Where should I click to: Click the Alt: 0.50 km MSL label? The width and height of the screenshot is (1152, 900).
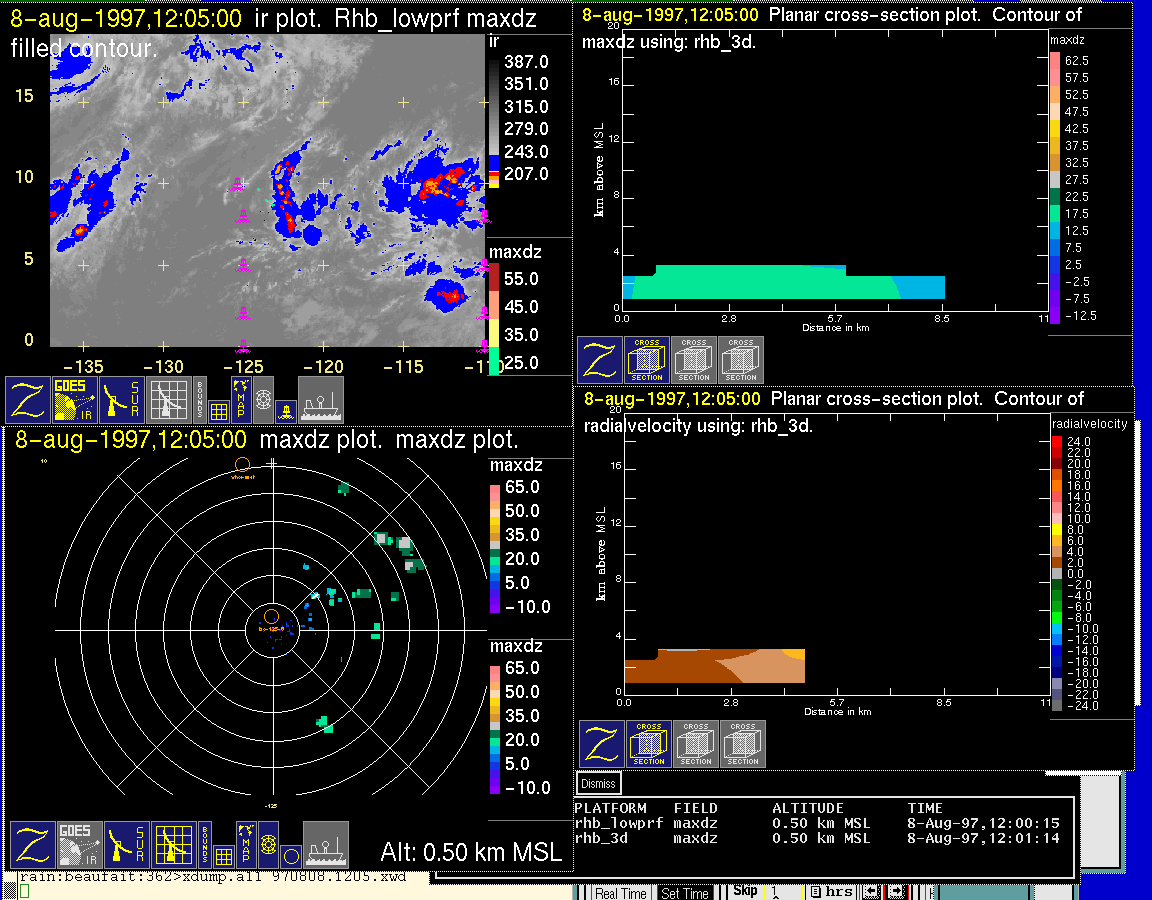(x=471, y=852)
